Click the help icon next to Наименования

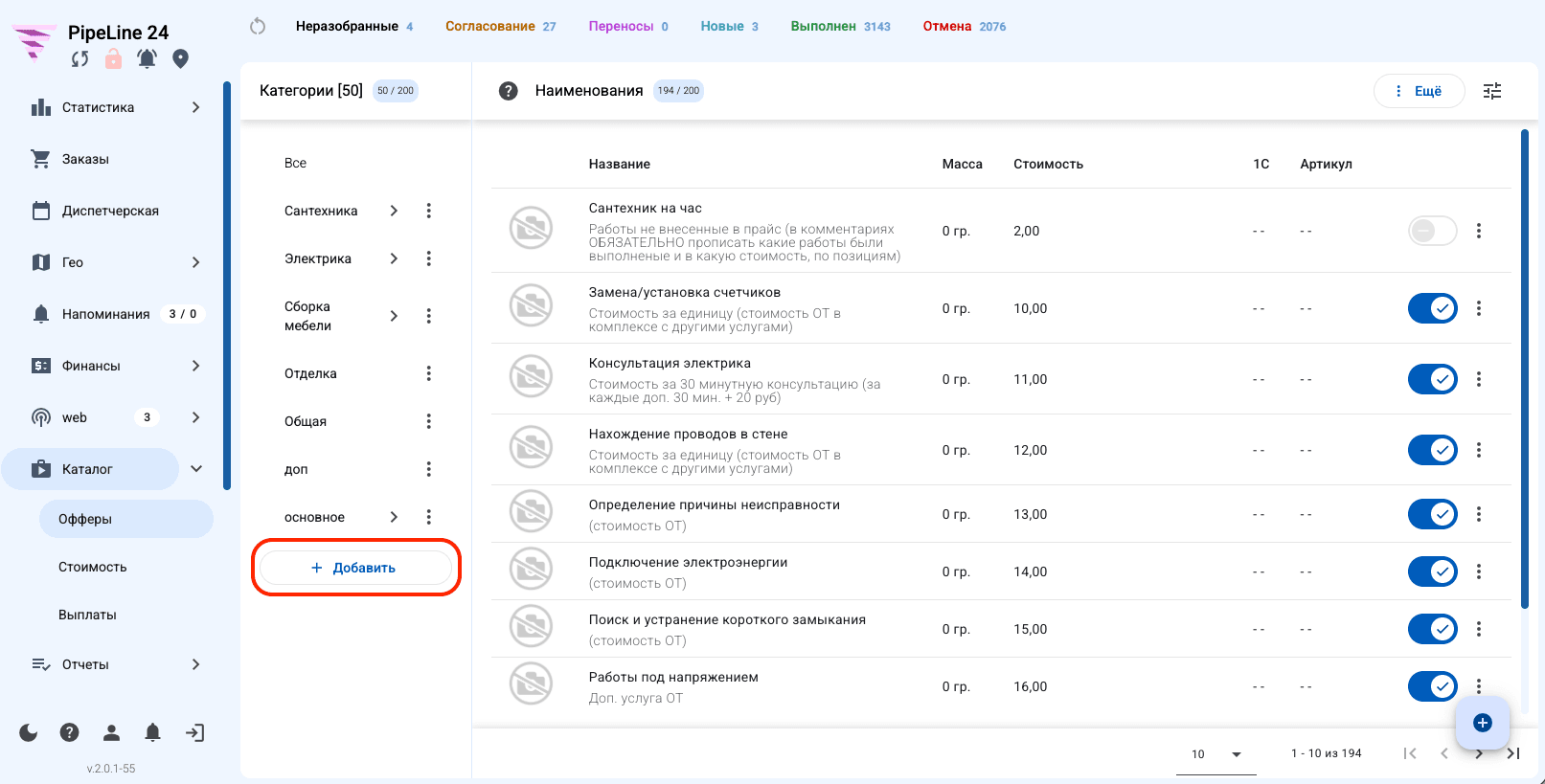tap(509, 91)
